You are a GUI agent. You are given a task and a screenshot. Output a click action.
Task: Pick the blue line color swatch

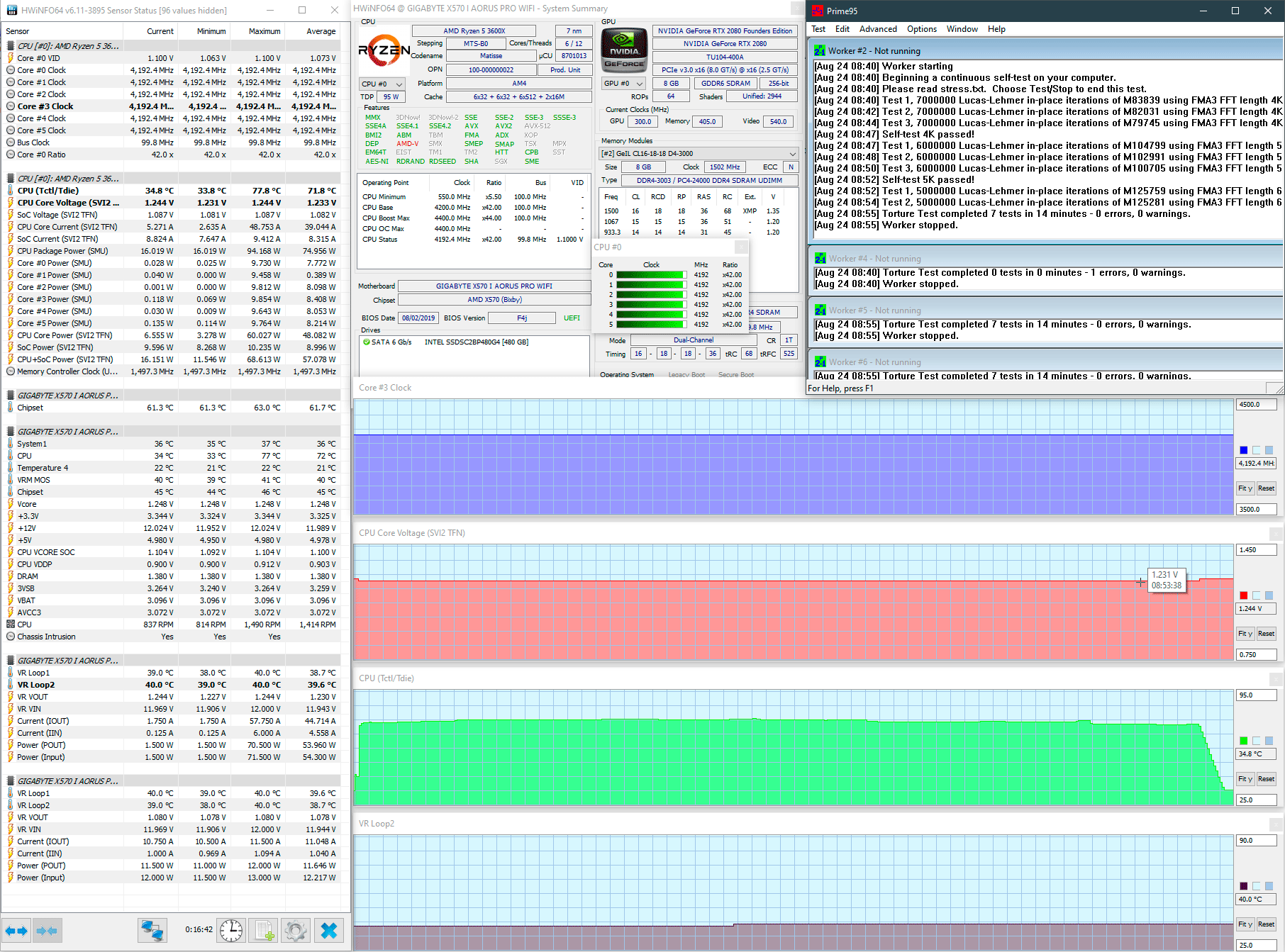1243,450
